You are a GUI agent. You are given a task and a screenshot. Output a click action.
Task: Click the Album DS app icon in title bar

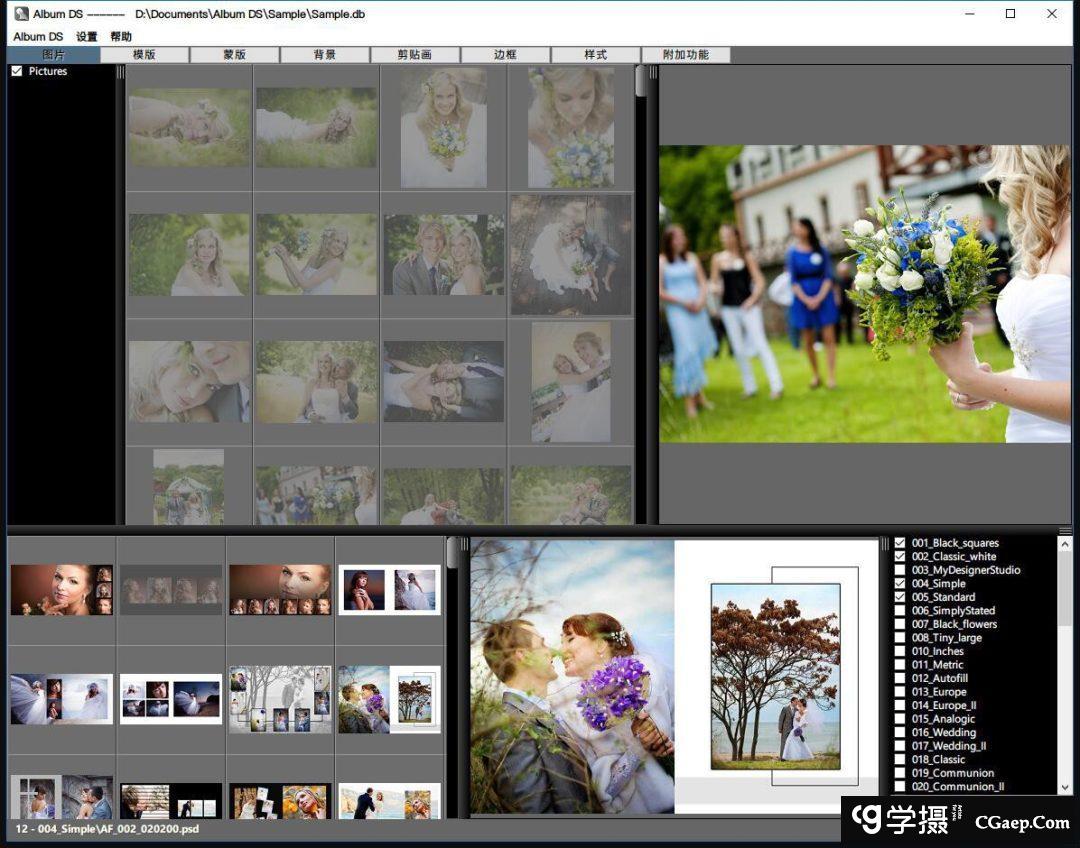(x=21, y=14)
